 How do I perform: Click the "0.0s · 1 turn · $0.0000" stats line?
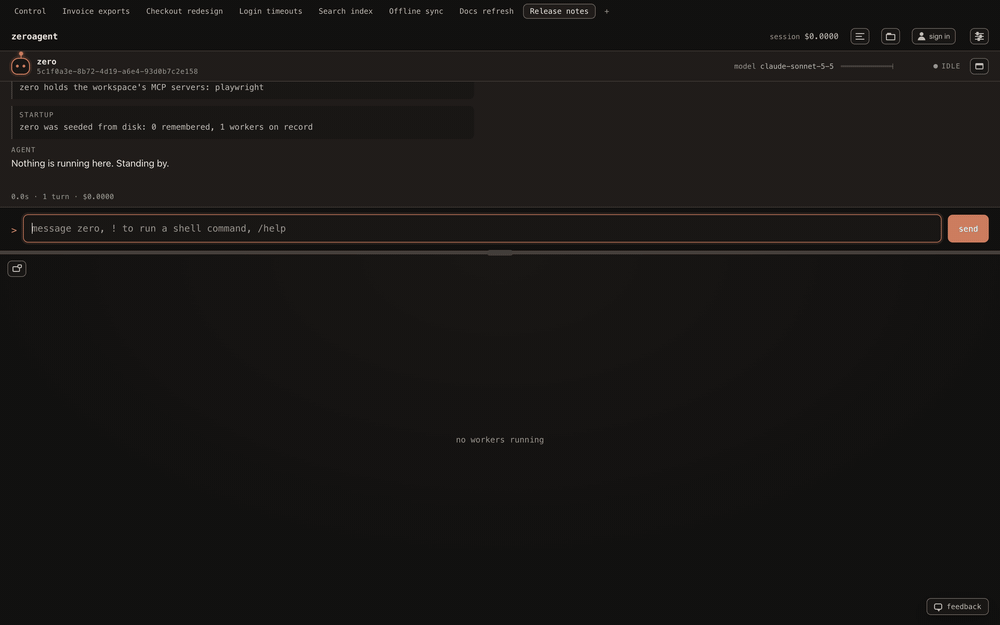point(62,196)
